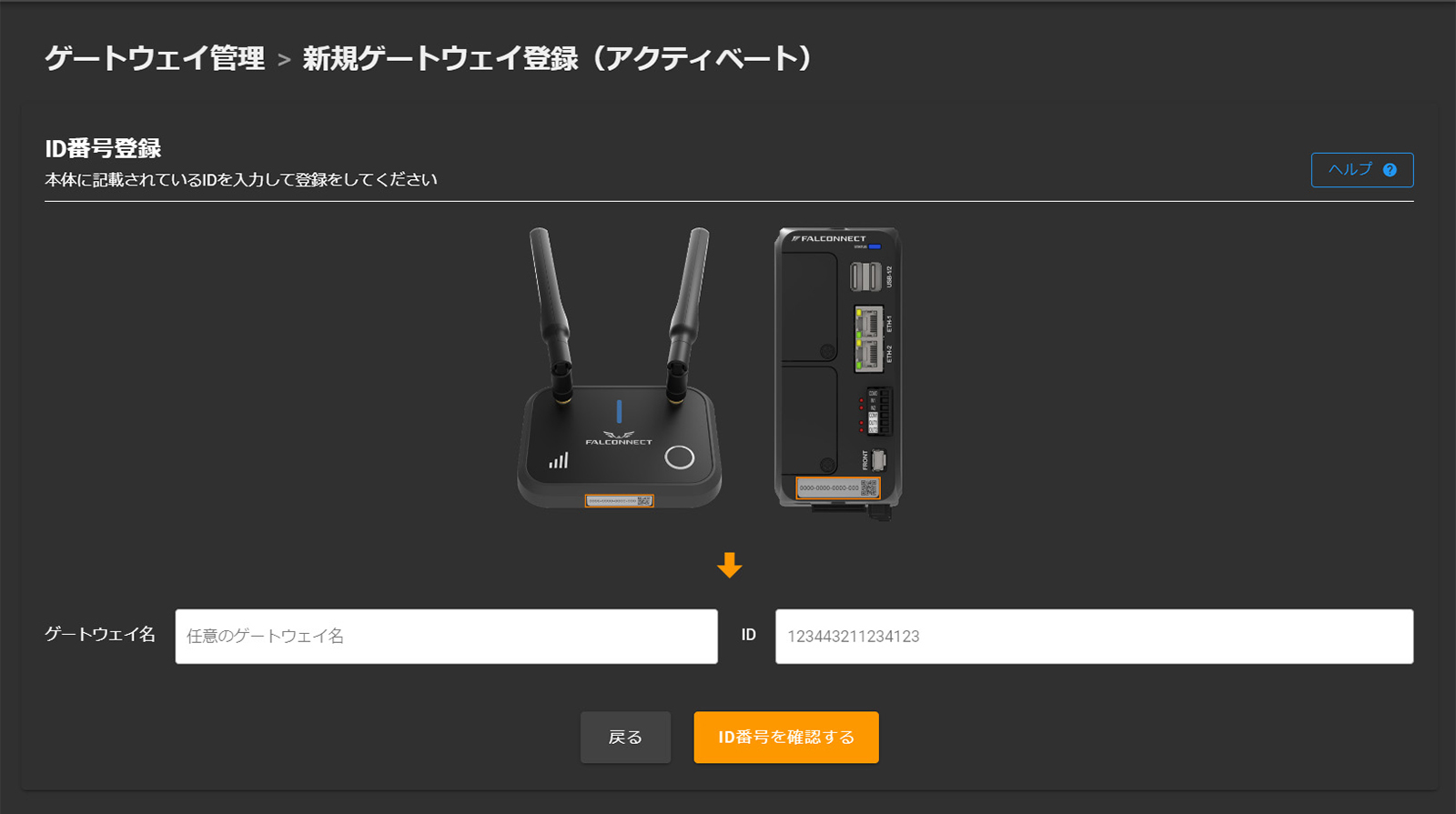Image resolution: width=1456 pixels, height=814 pixels.
Task: Click the signal bars icon on gateway
Action: (559, 461)
